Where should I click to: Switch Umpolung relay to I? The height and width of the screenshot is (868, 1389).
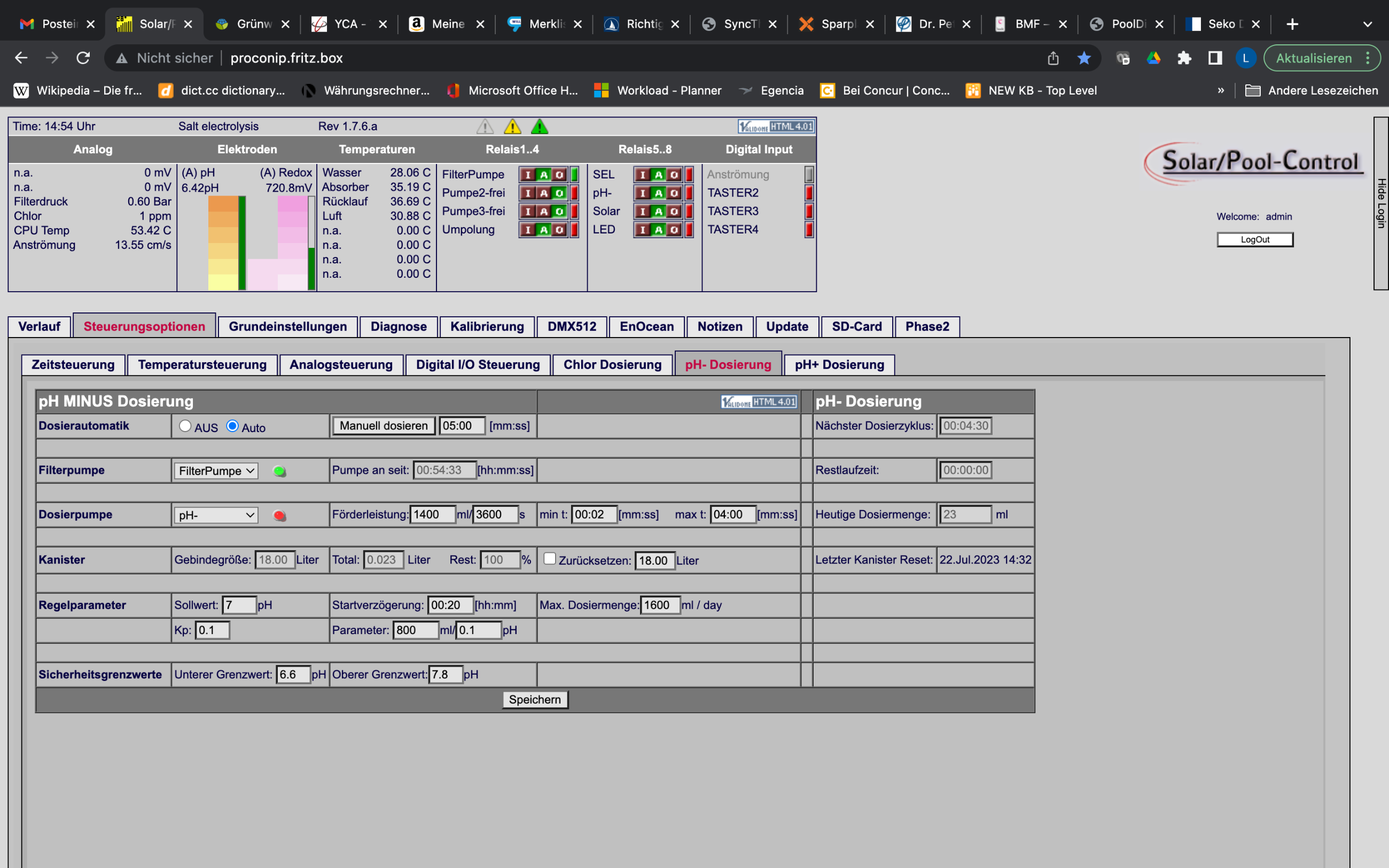(528, 230)
